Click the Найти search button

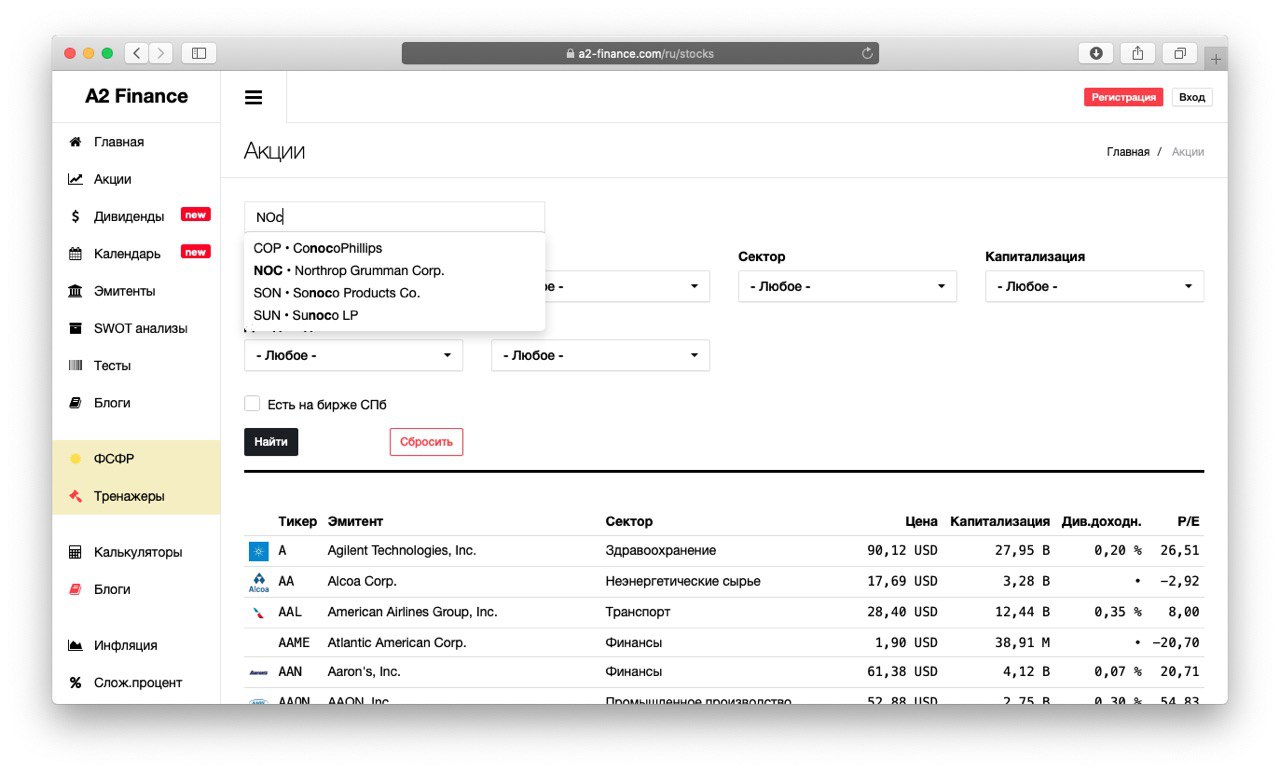pos(271,442)
